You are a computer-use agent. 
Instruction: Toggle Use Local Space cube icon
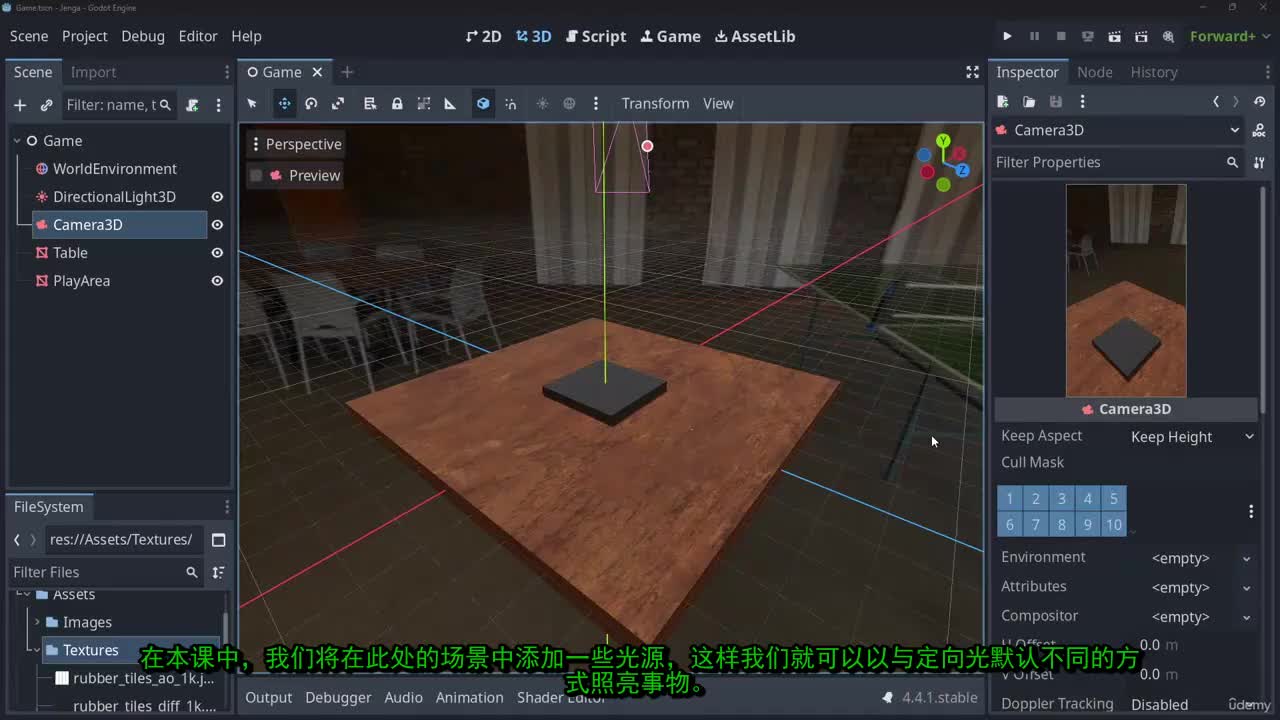tap(483, 104)
